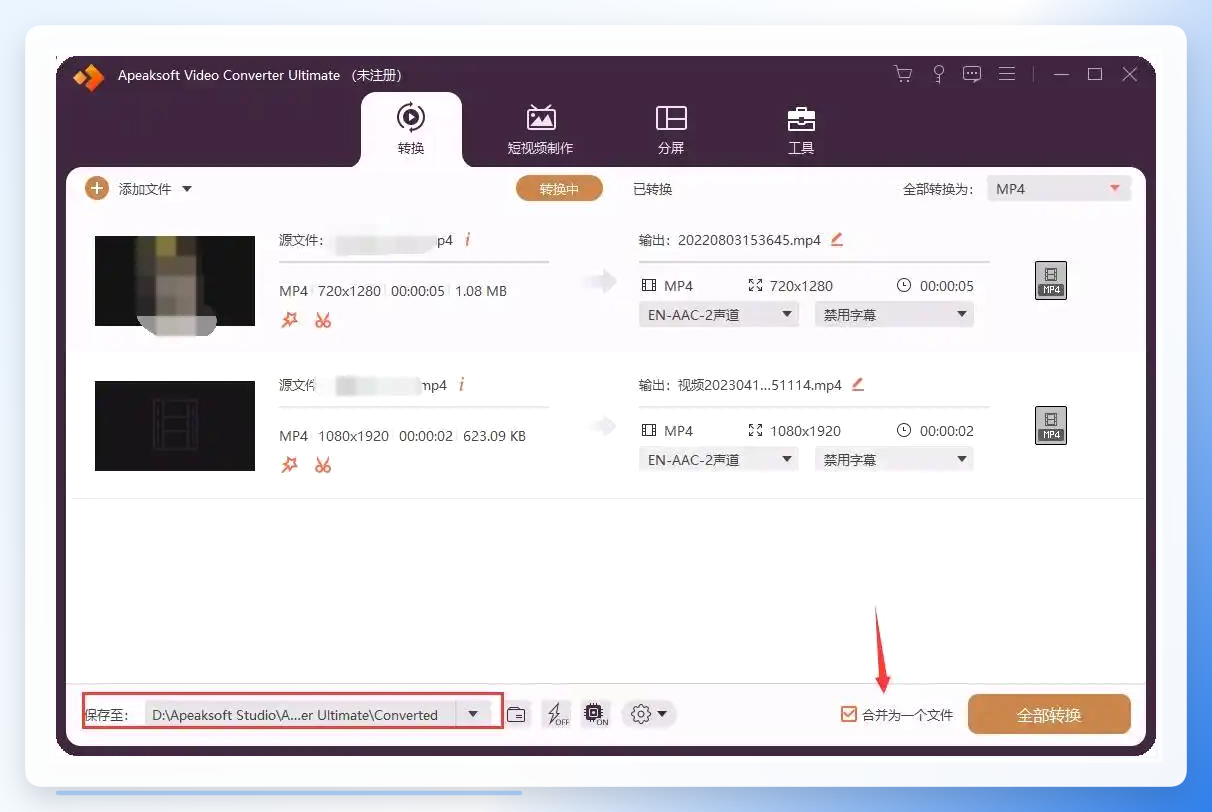Viewport: 1212px width, 812px height.
Task: Click output resolution 1080x1920 value
Action: click(805, 431)
